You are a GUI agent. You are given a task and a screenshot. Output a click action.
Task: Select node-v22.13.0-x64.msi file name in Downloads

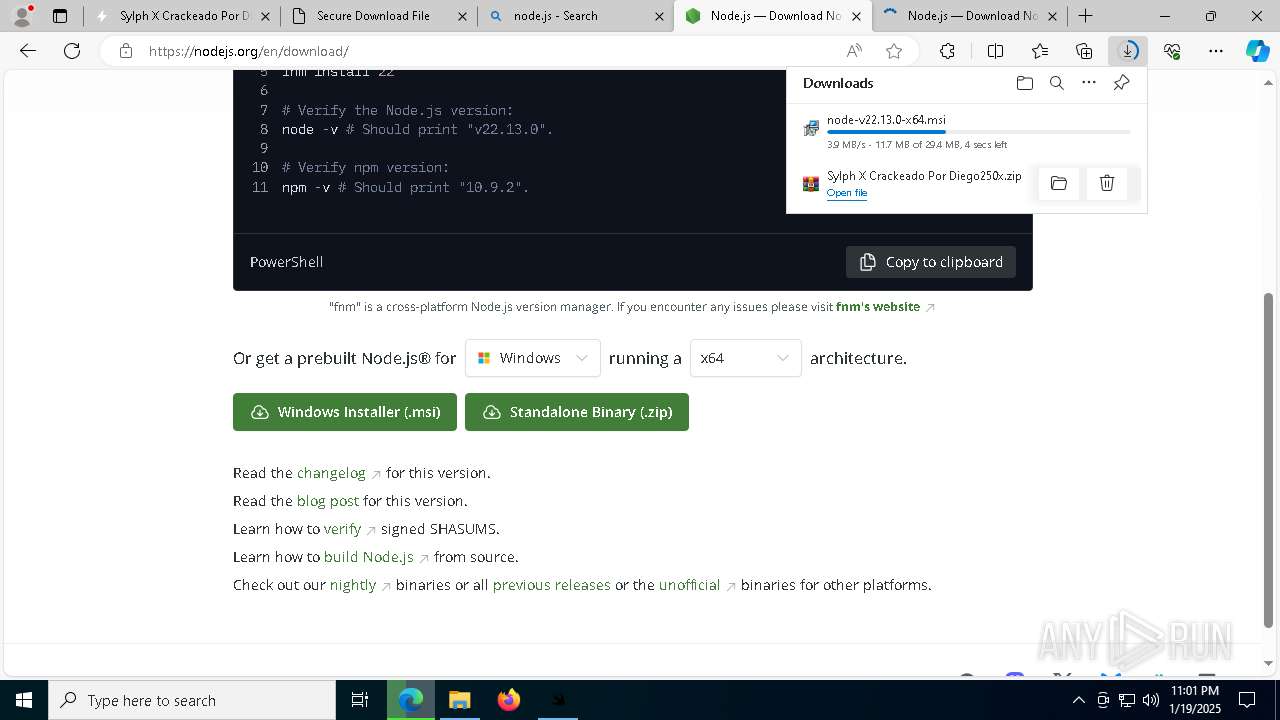point(886,120)
